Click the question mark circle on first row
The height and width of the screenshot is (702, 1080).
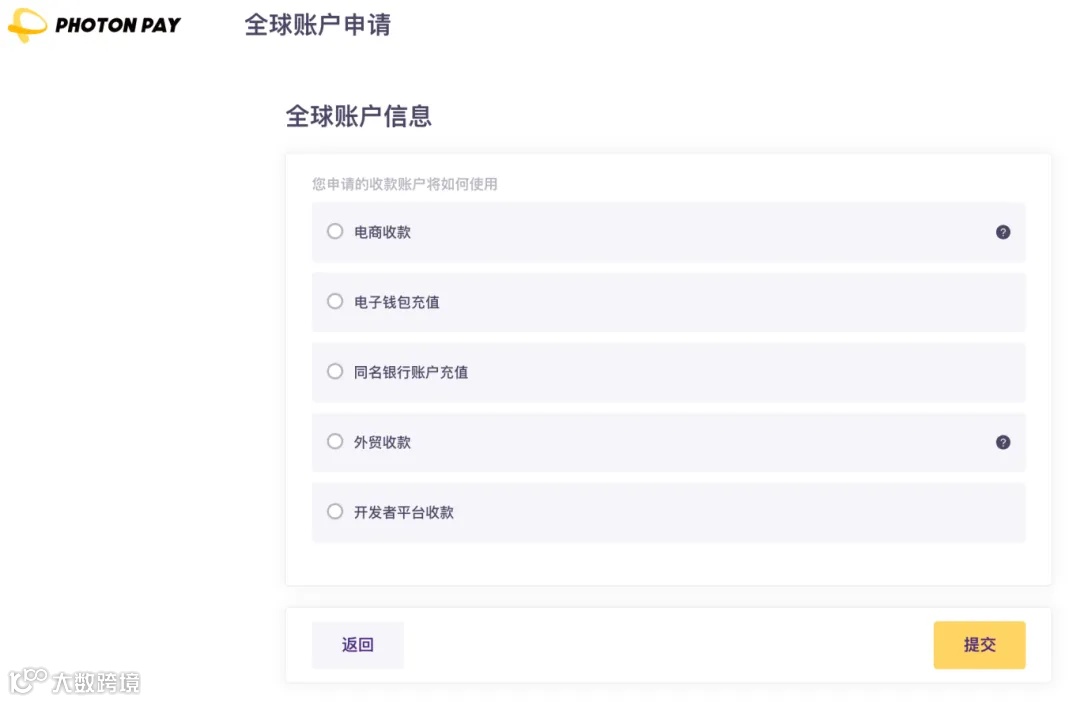click(x=1003, y=231)
